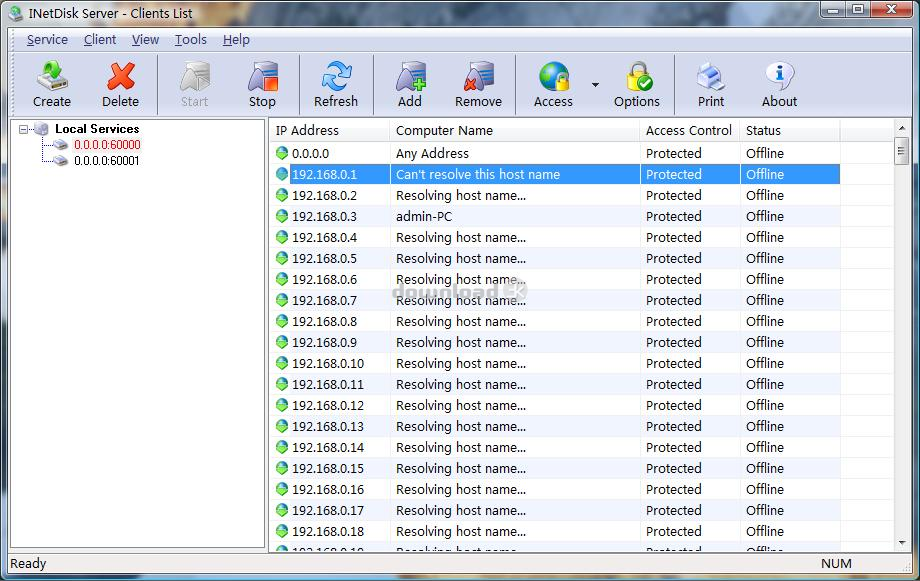
Task: Click the globe icon for 192.168.0.18
Action: coord(282,532)
